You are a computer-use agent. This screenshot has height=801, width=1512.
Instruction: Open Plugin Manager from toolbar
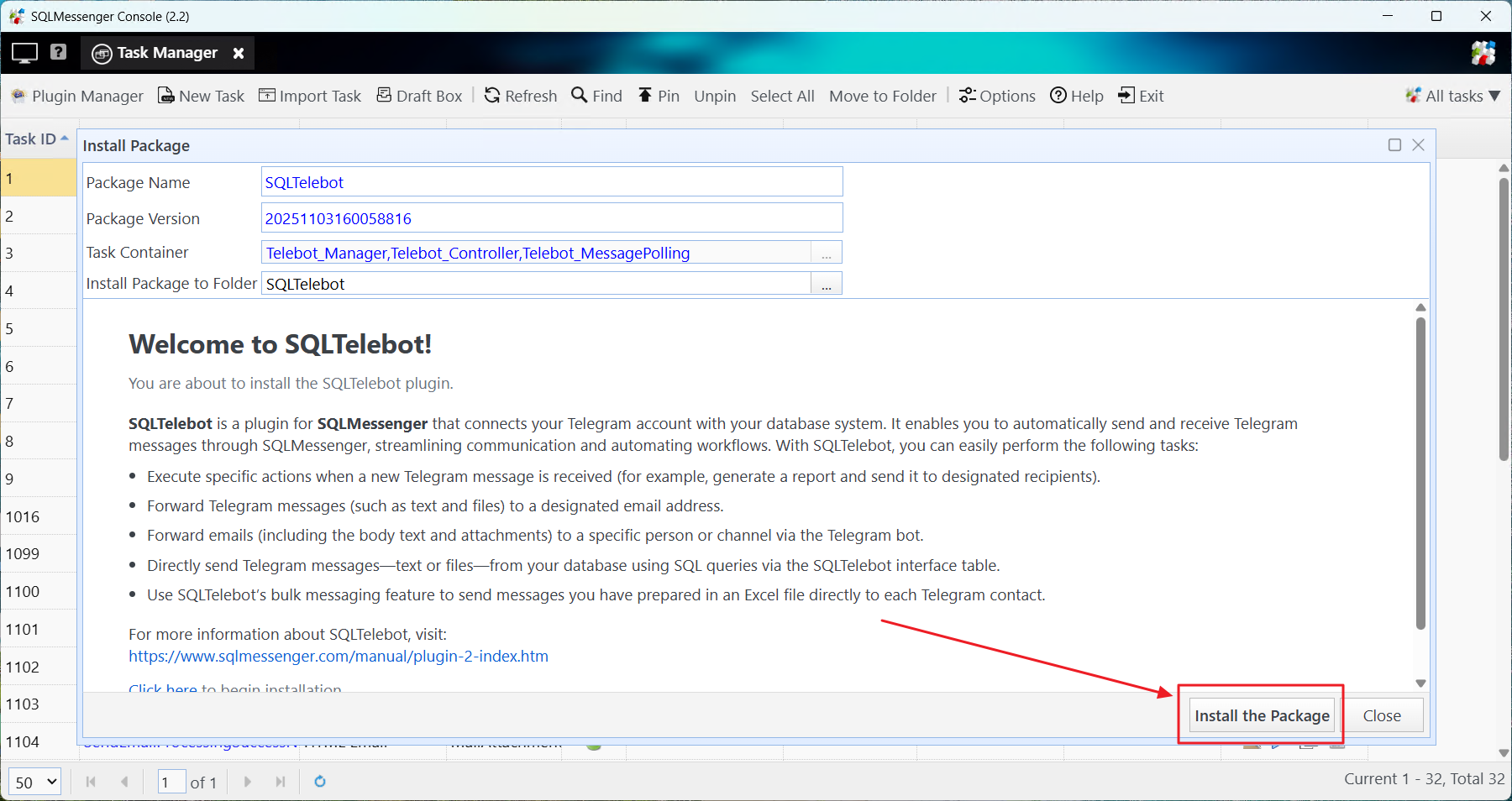77,96
